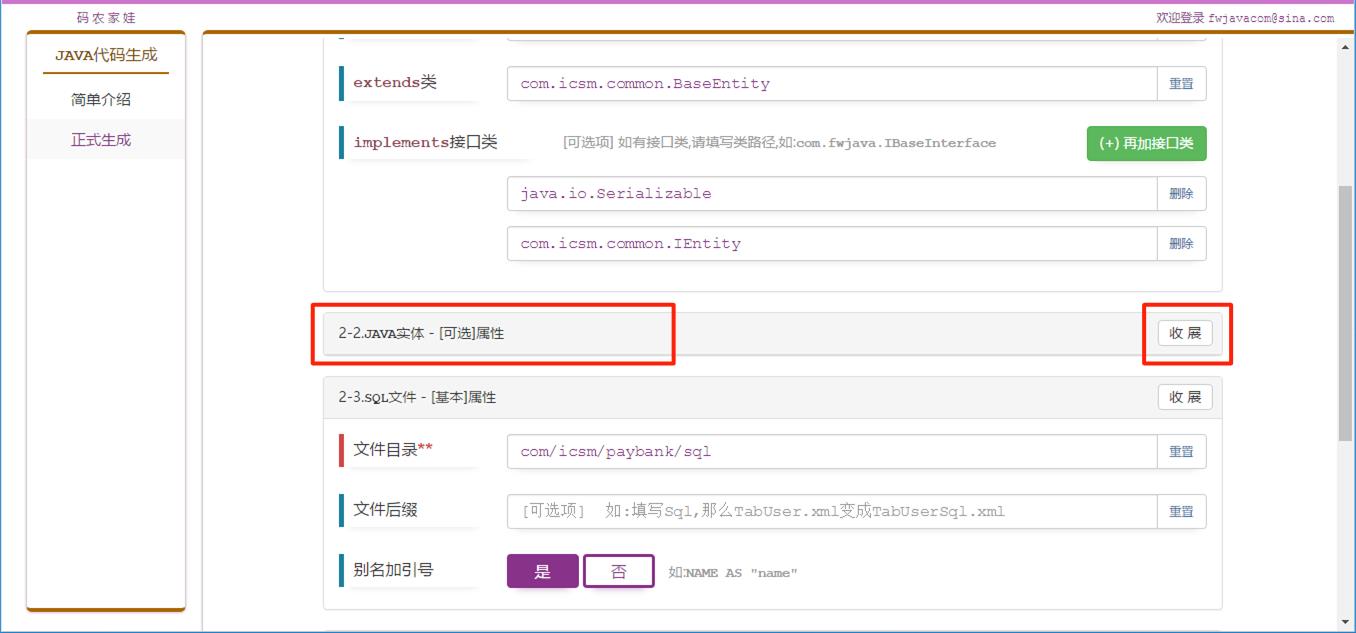Choose 否 for 别名加引号
This screenshot has width=1356, height=633.
(x=618, y=572)
